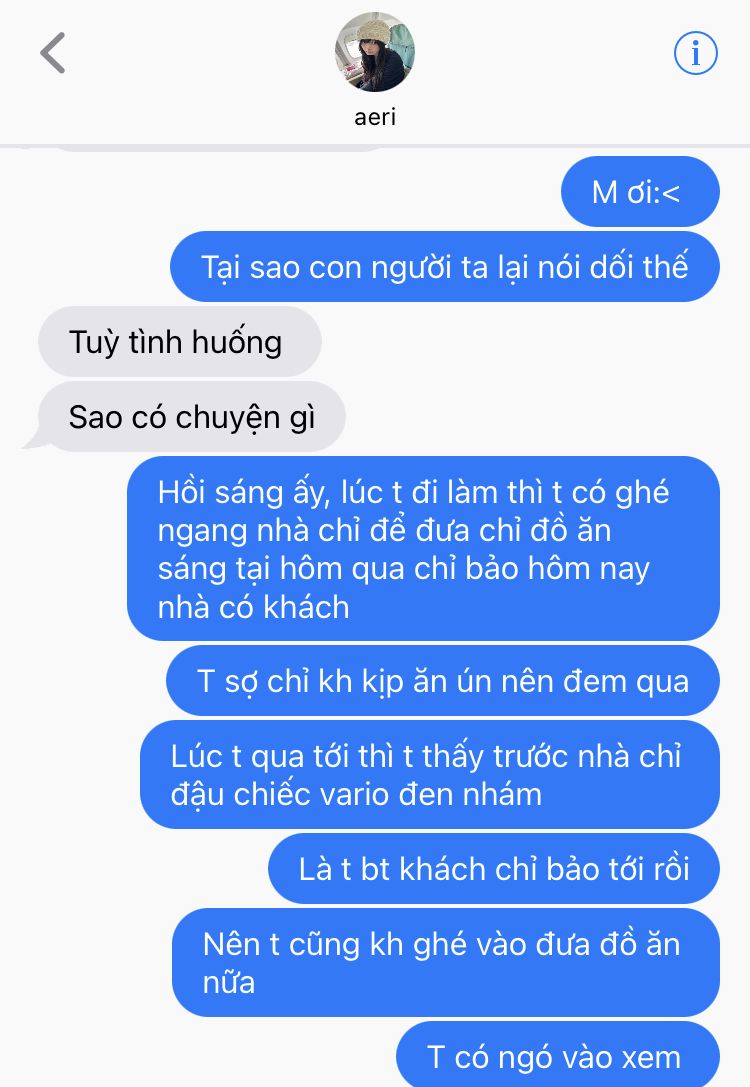
Task: Open the conversation info icon
Action: [695, 53]
